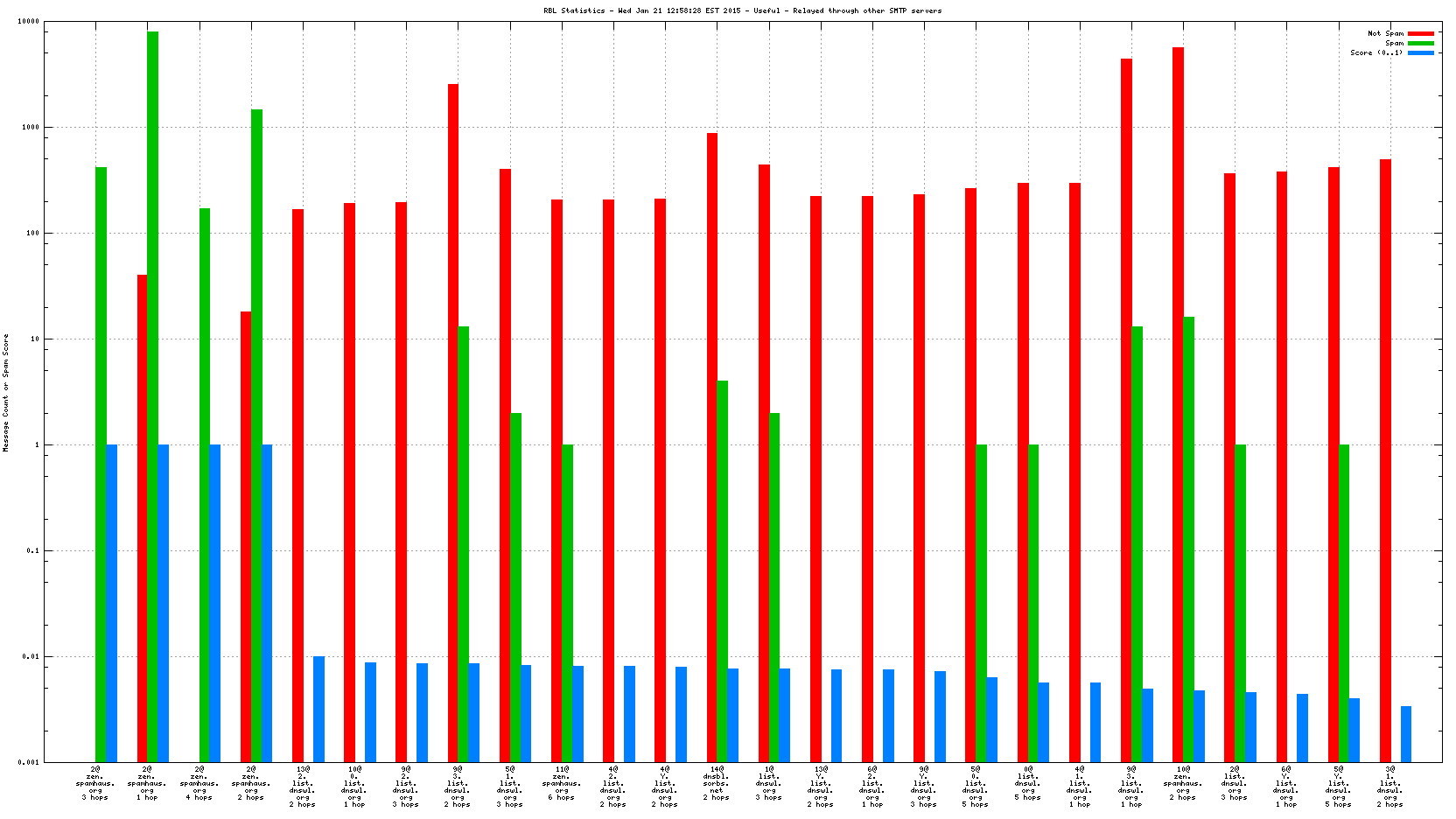
Task: Click the 10000 tick on the y-axis
Action: click(x=28, y=22)
